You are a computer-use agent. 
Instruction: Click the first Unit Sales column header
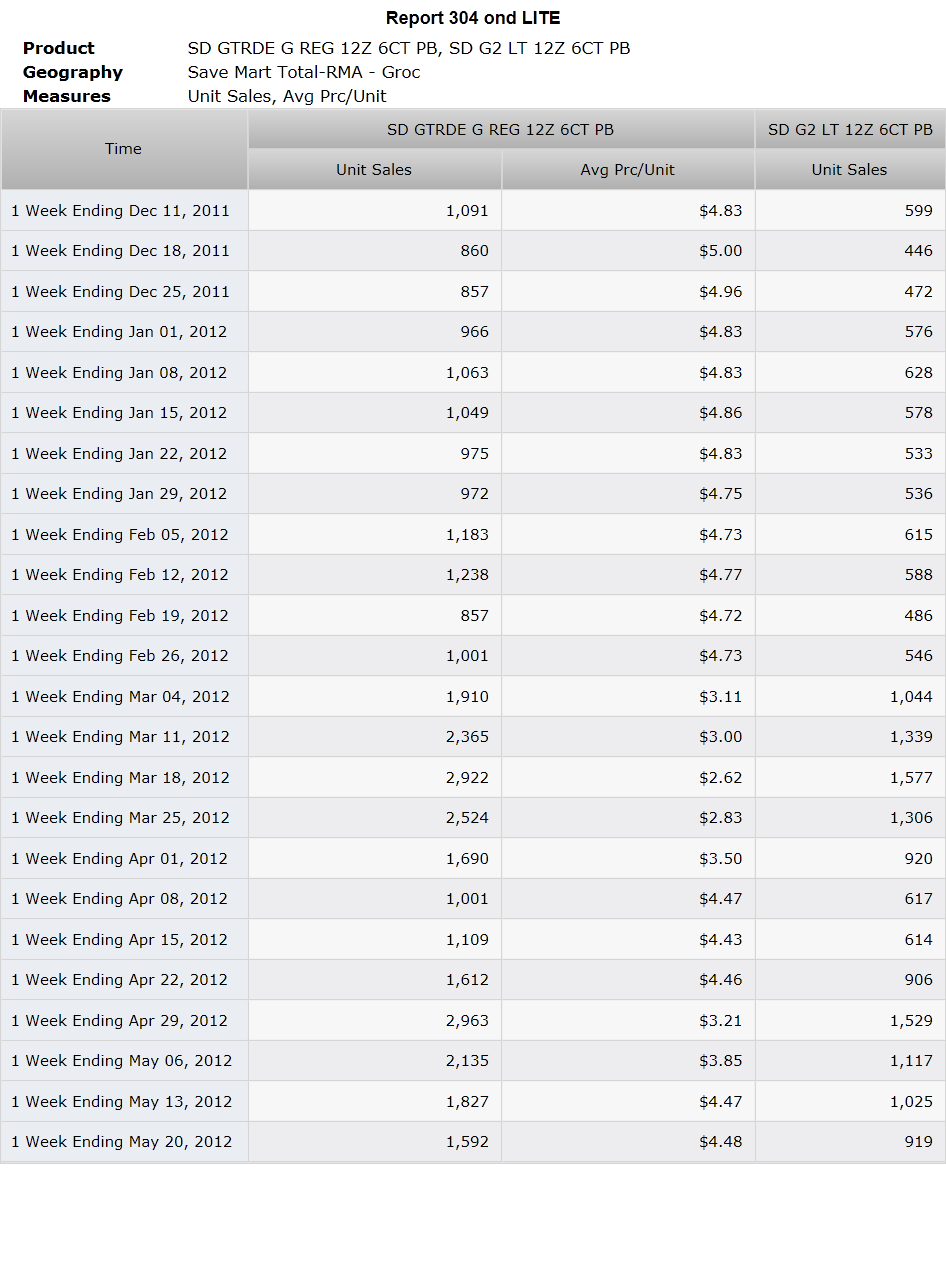click(375, 170)
